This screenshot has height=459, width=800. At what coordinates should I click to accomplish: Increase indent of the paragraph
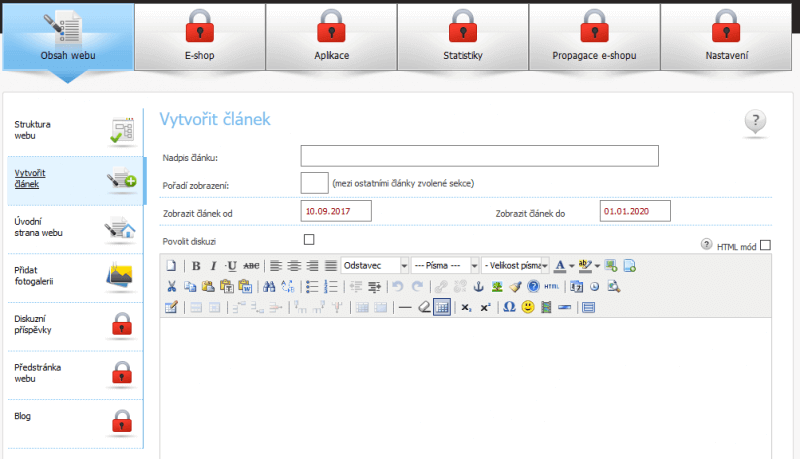point(374,287)
